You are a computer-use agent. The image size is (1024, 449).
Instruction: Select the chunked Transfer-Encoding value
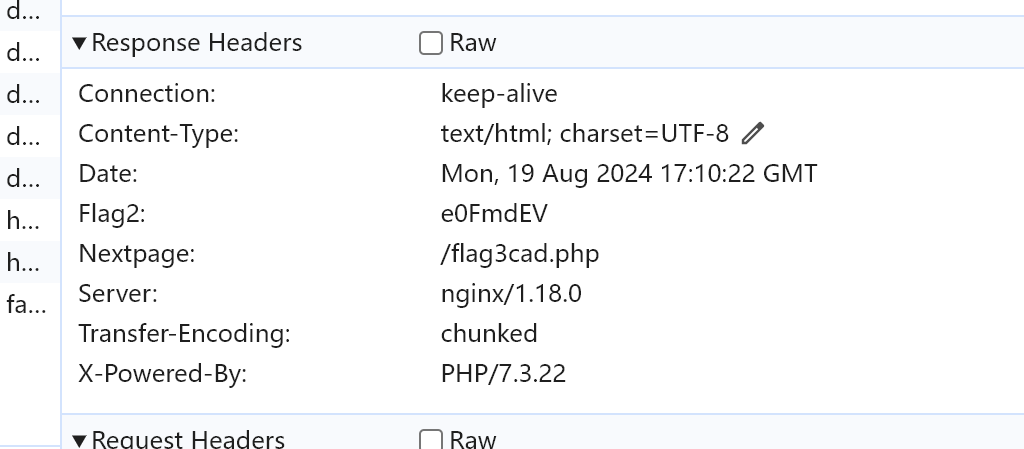[x=489, y=334]
